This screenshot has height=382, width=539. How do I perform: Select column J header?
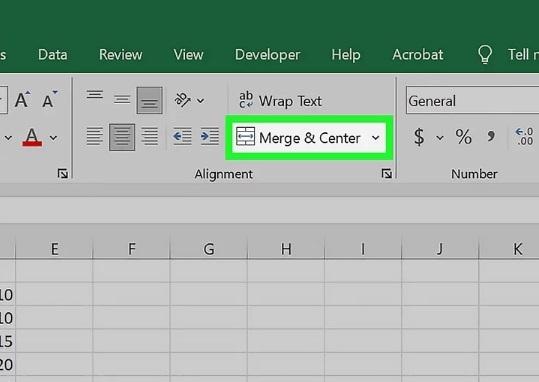pos(440,248)
